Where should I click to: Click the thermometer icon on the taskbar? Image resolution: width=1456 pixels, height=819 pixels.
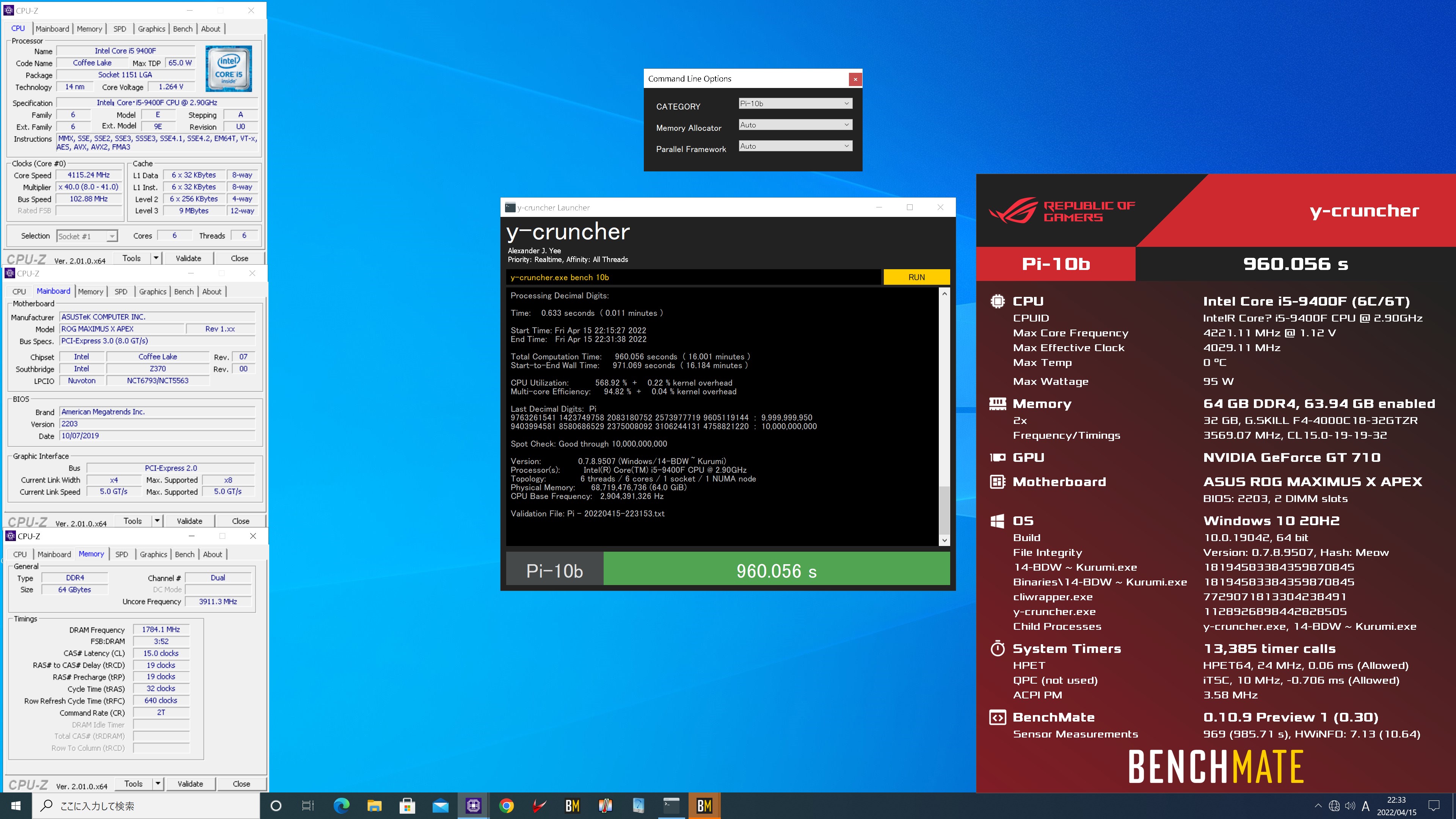606,805
